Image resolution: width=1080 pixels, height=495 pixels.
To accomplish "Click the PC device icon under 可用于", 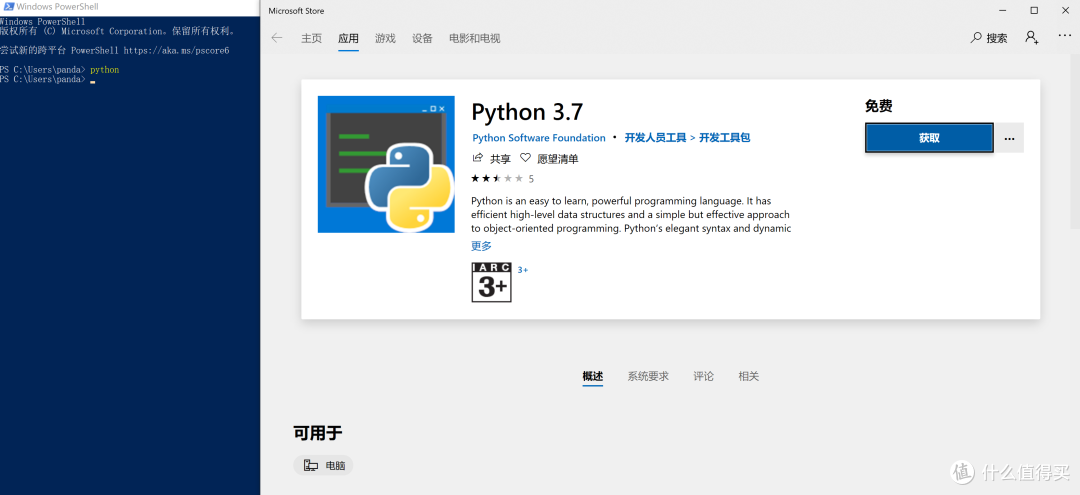I will 311,465.
